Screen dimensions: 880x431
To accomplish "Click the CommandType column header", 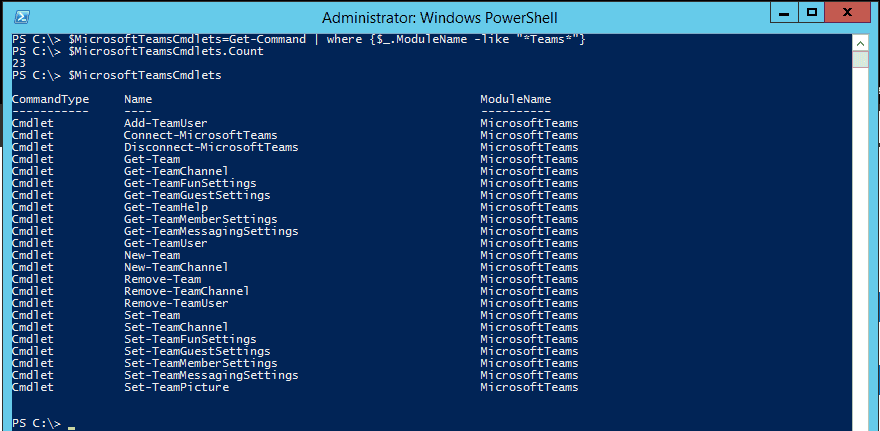I will click(51, 99).
